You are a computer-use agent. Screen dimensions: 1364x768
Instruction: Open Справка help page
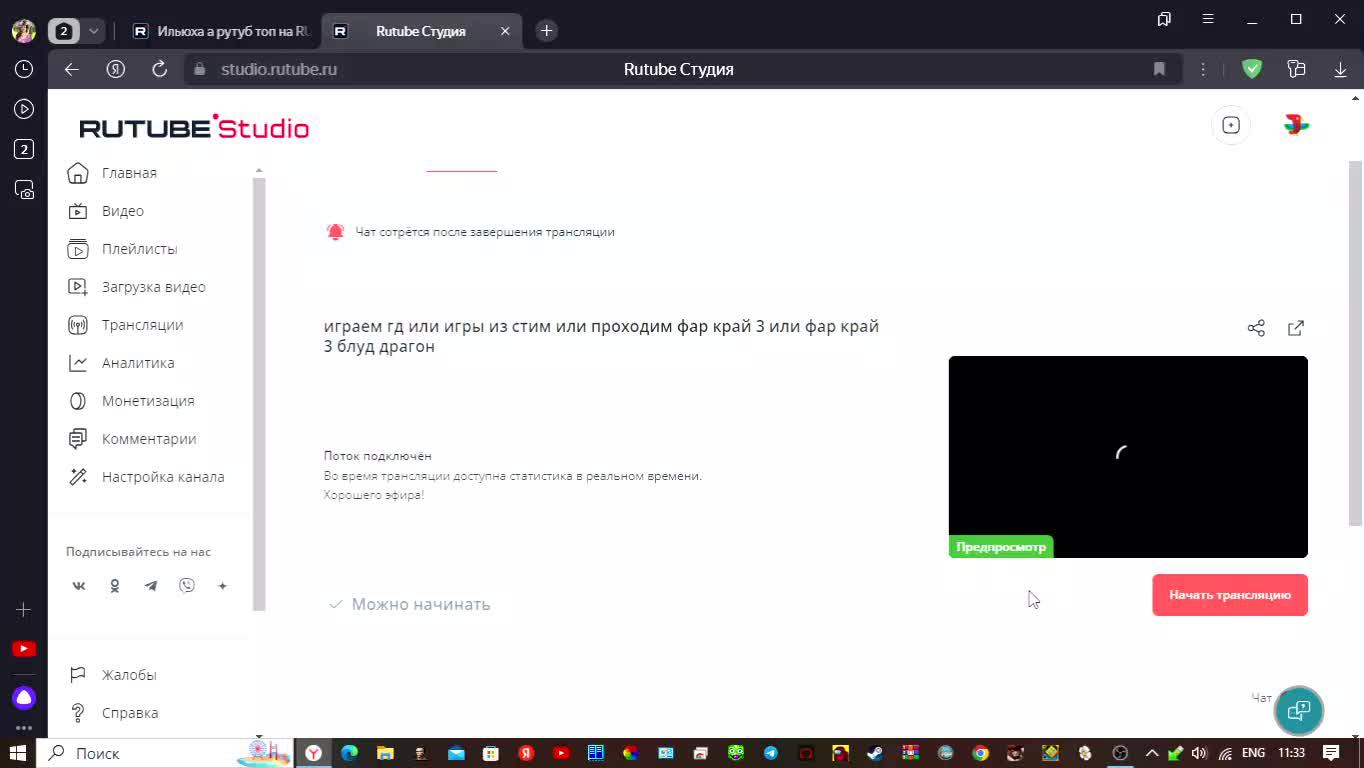tap(113, 713)
